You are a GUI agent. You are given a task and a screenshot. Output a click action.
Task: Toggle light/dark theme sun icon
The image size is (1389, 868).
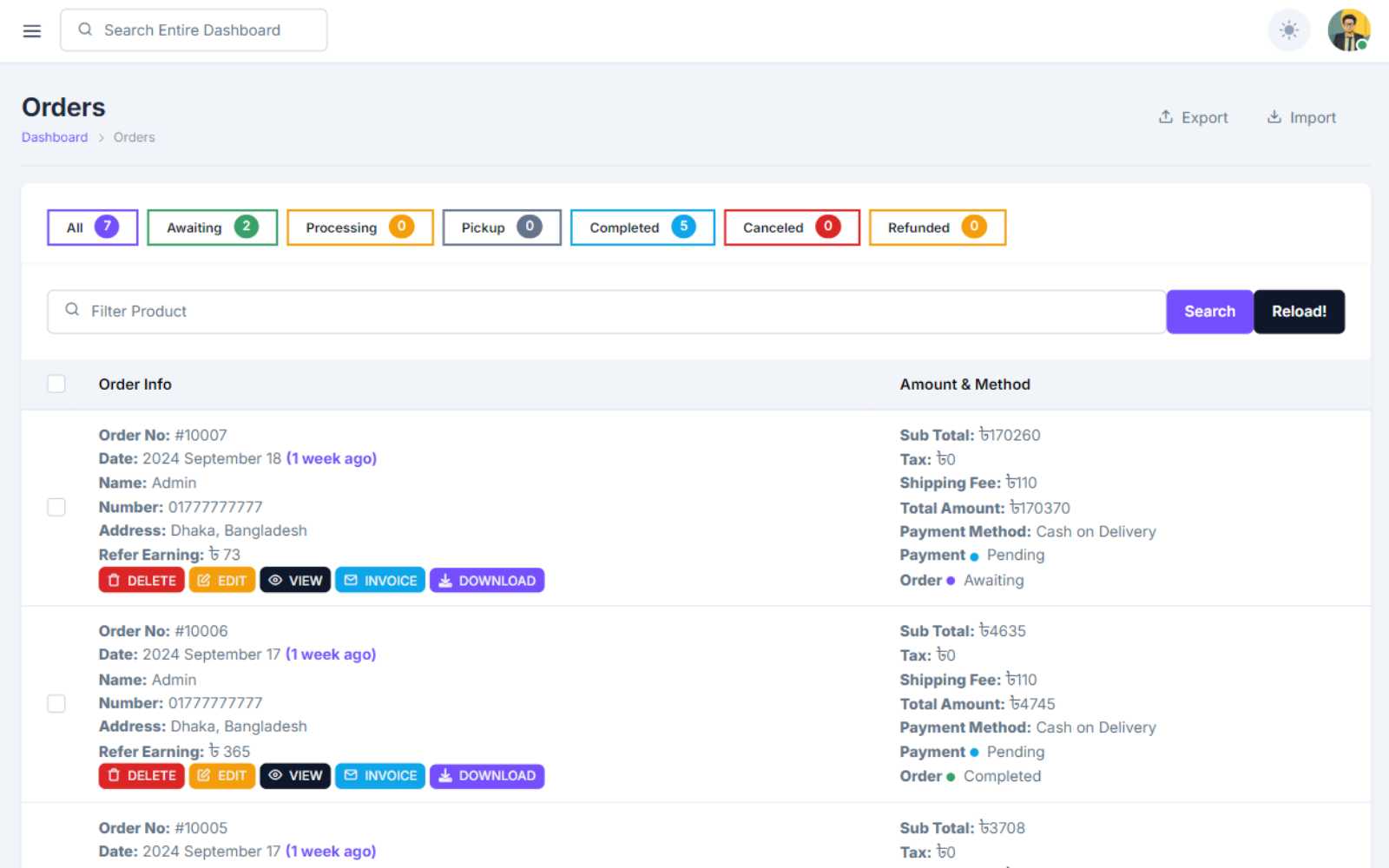coord(1289,30)
